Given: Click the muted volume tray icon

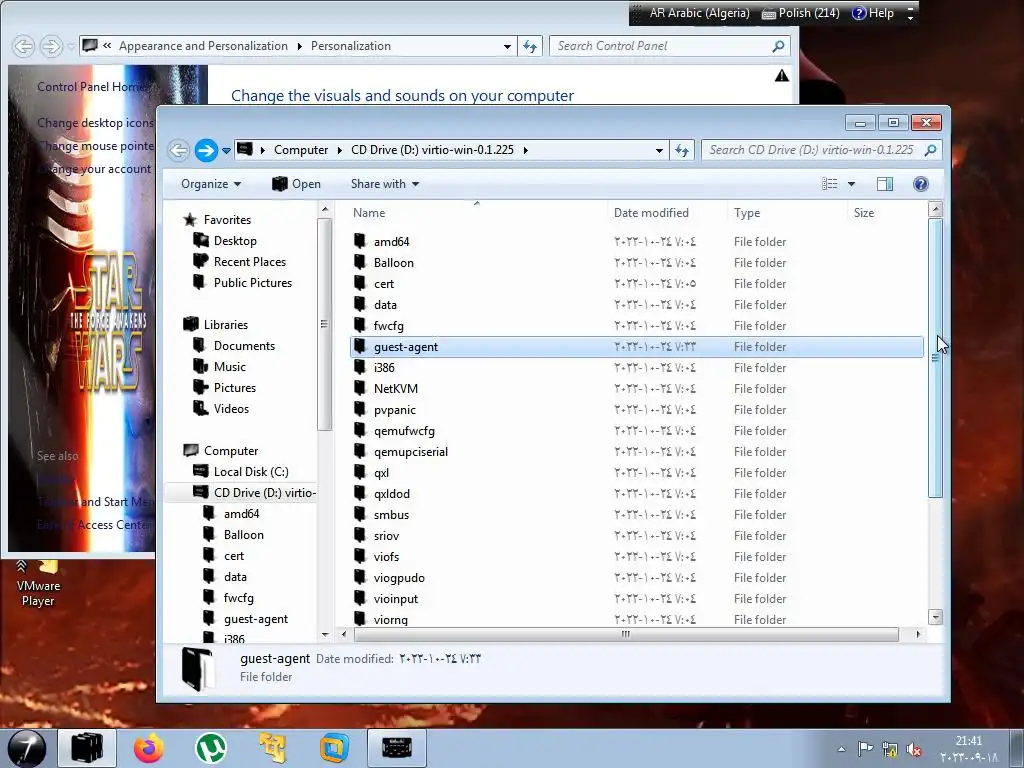Looking at the screenshot, I should click(x=914, y=749).
